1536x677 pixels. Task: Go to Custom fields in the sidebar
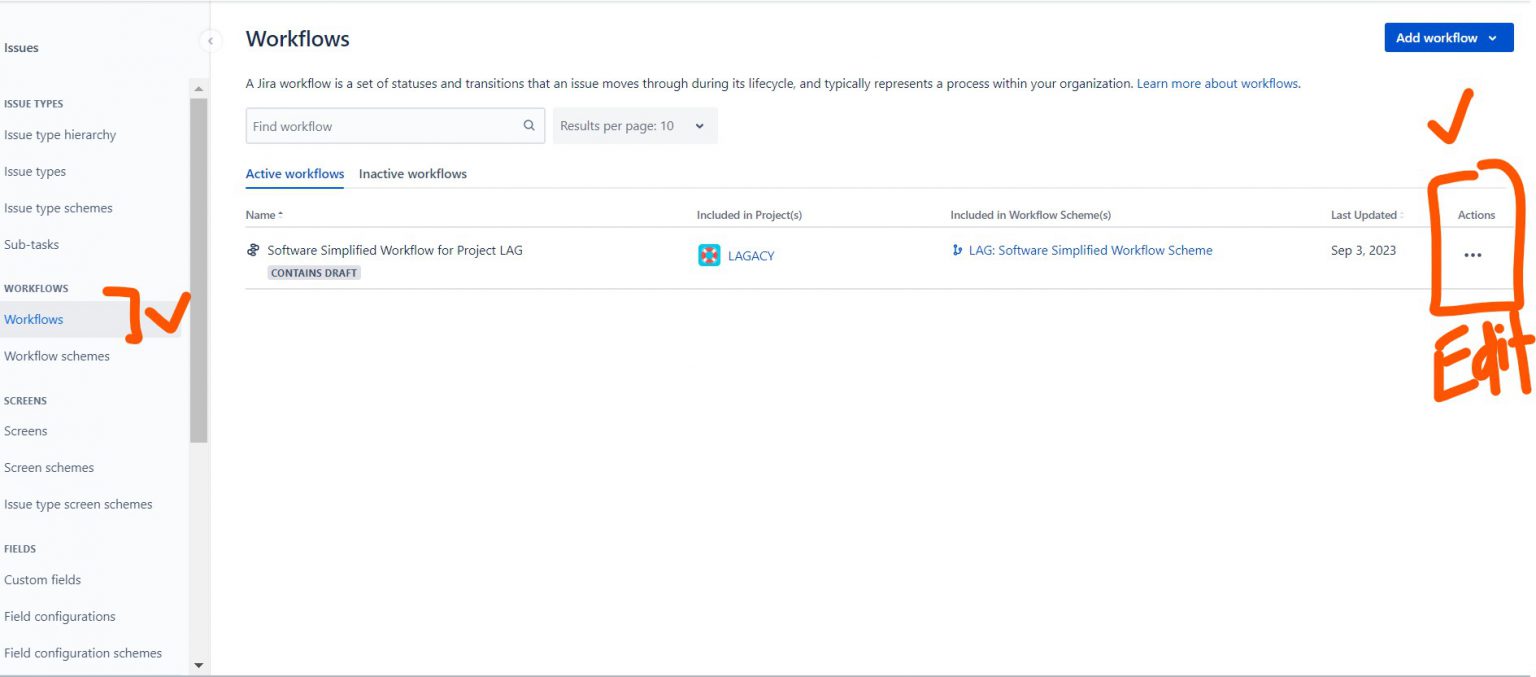[x=43, y=580]
